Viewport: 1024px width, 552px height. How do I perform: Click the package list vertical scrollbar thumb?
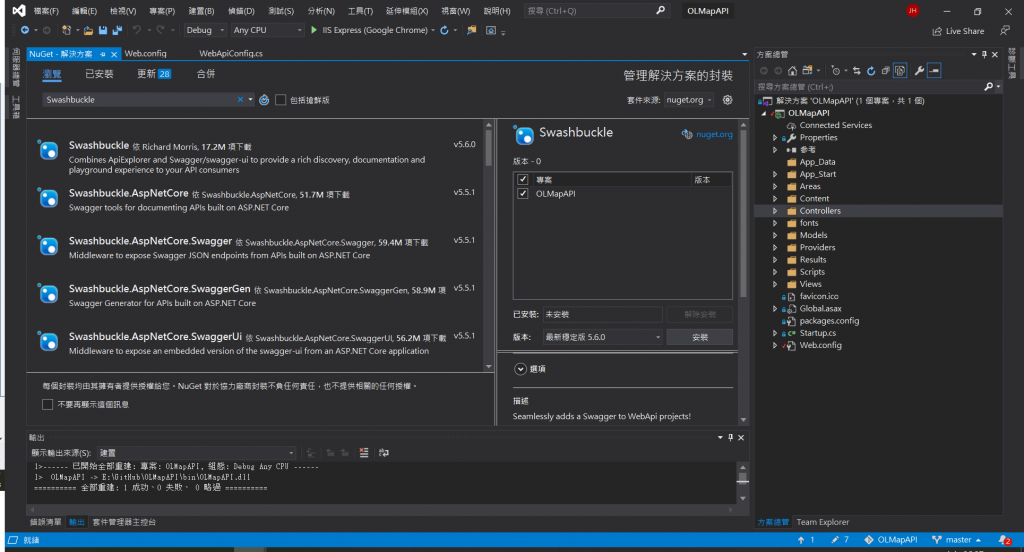488,148
